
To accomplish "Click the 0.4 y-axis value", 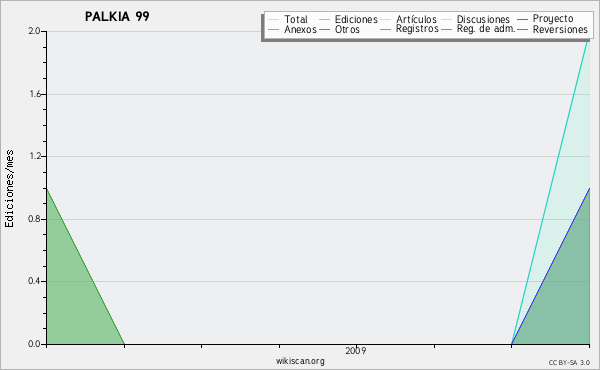I will (34, 281).
